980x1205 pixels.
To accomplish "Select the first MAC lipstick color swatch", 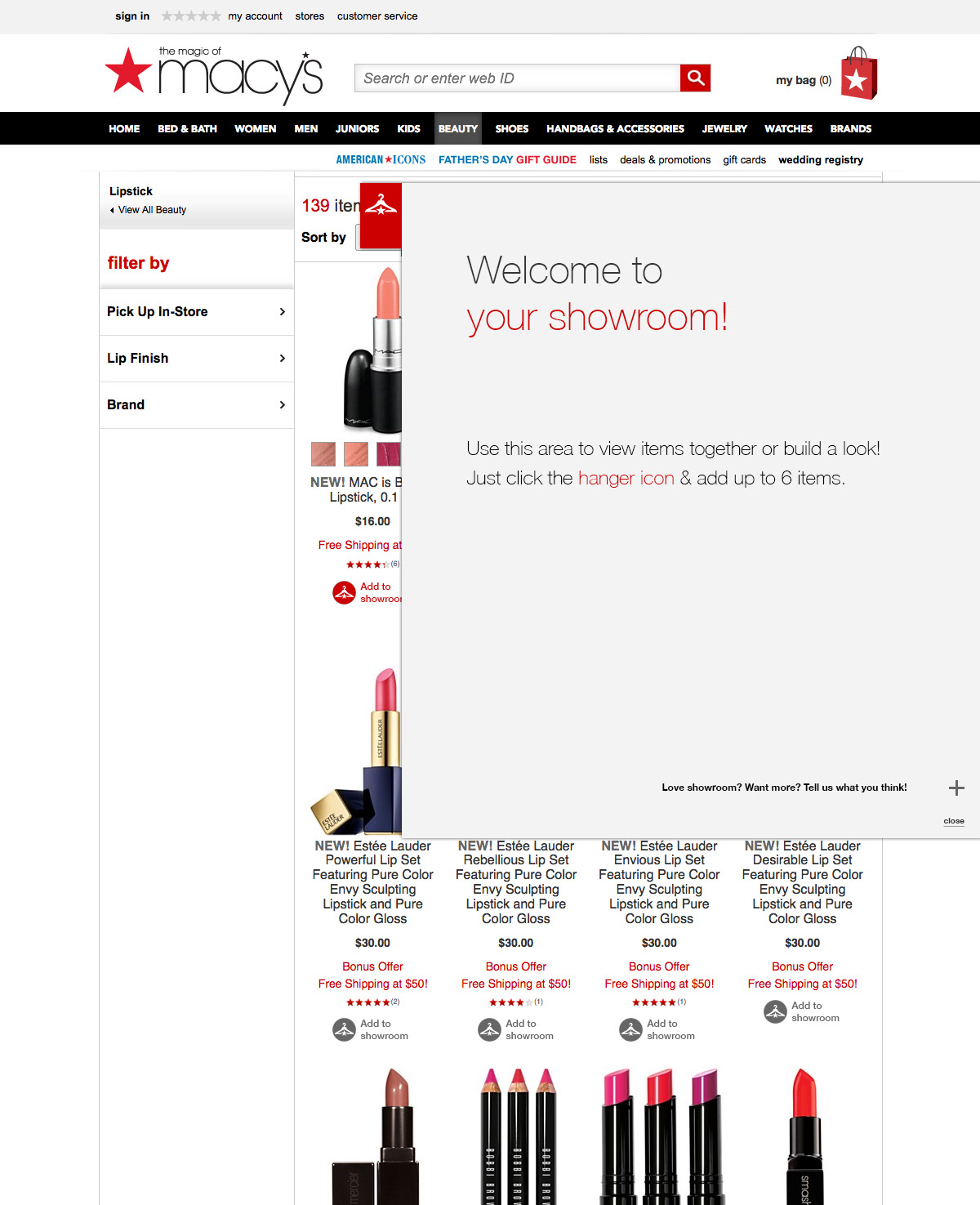I will 323,453.
